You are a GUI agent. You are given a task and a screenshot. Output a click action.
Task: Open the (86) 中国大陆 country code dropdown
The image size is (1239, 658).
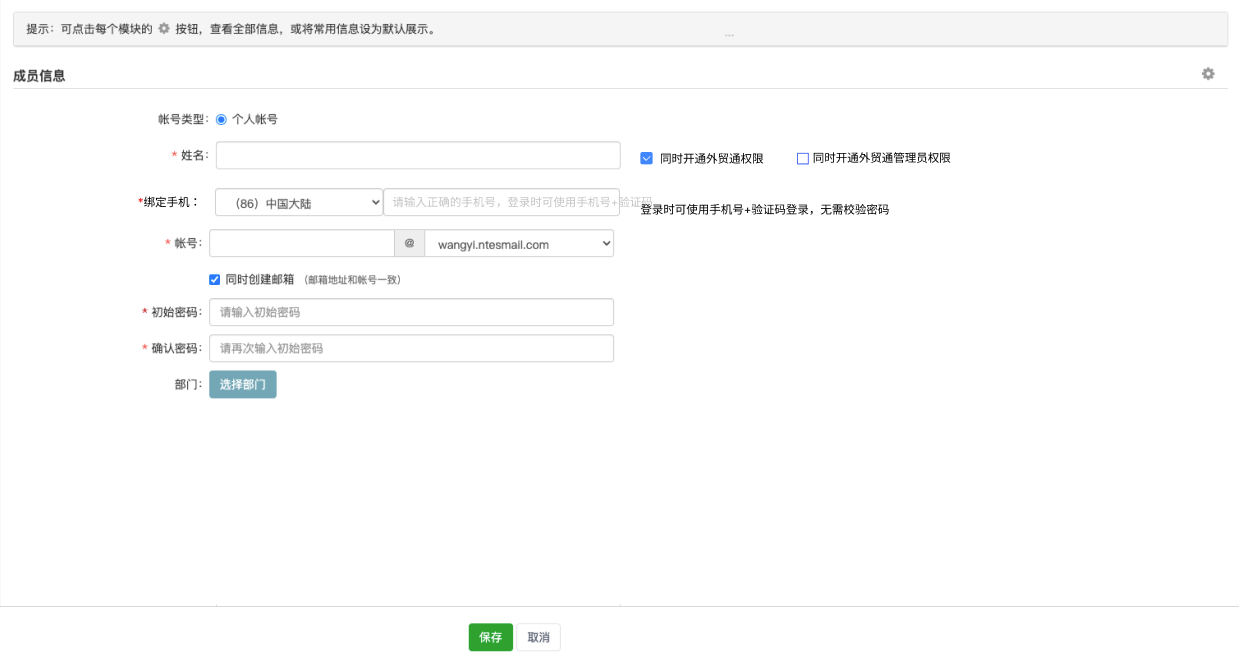coord(299,202)
